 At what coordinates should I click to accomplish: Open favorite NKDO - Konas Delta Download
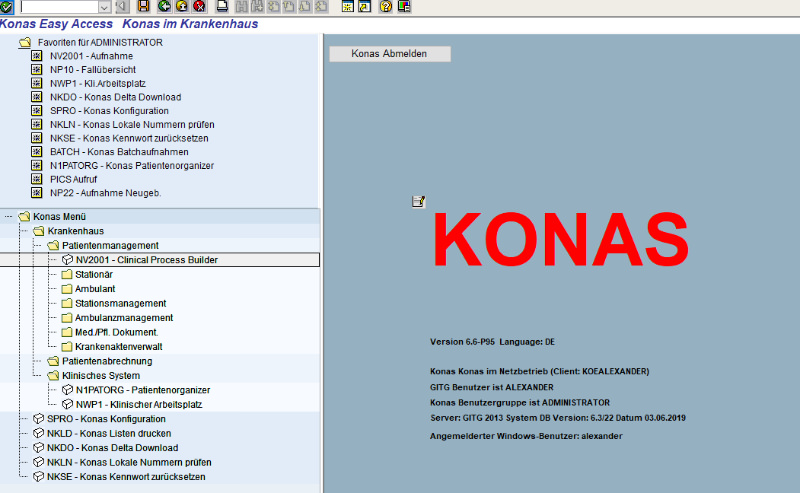[115, 97]
